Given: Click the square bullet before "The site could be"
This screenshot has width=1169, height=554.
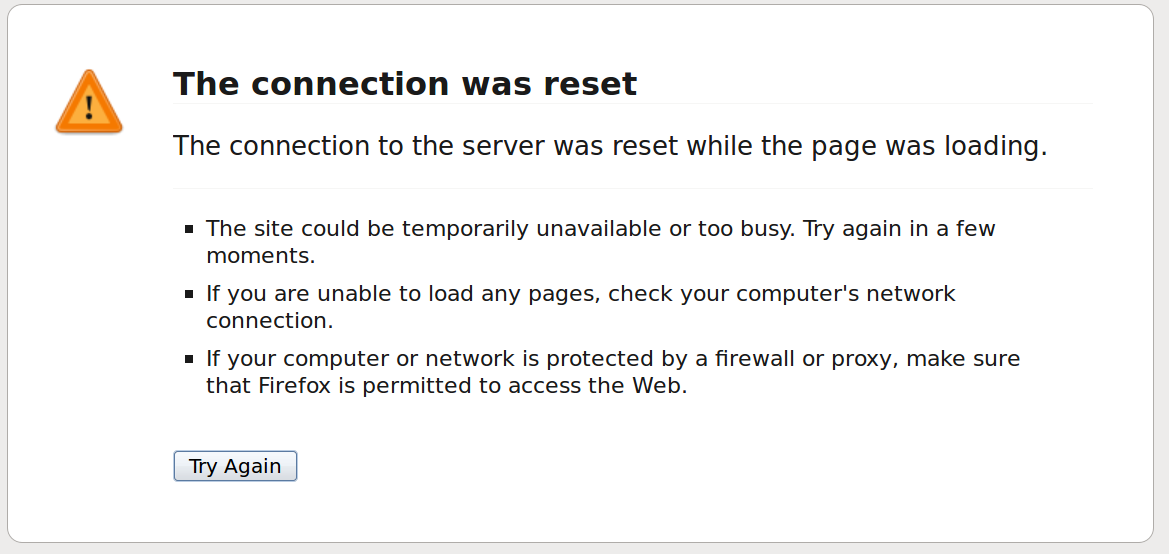Looking at the screenshot, I should tap(189, 229).
